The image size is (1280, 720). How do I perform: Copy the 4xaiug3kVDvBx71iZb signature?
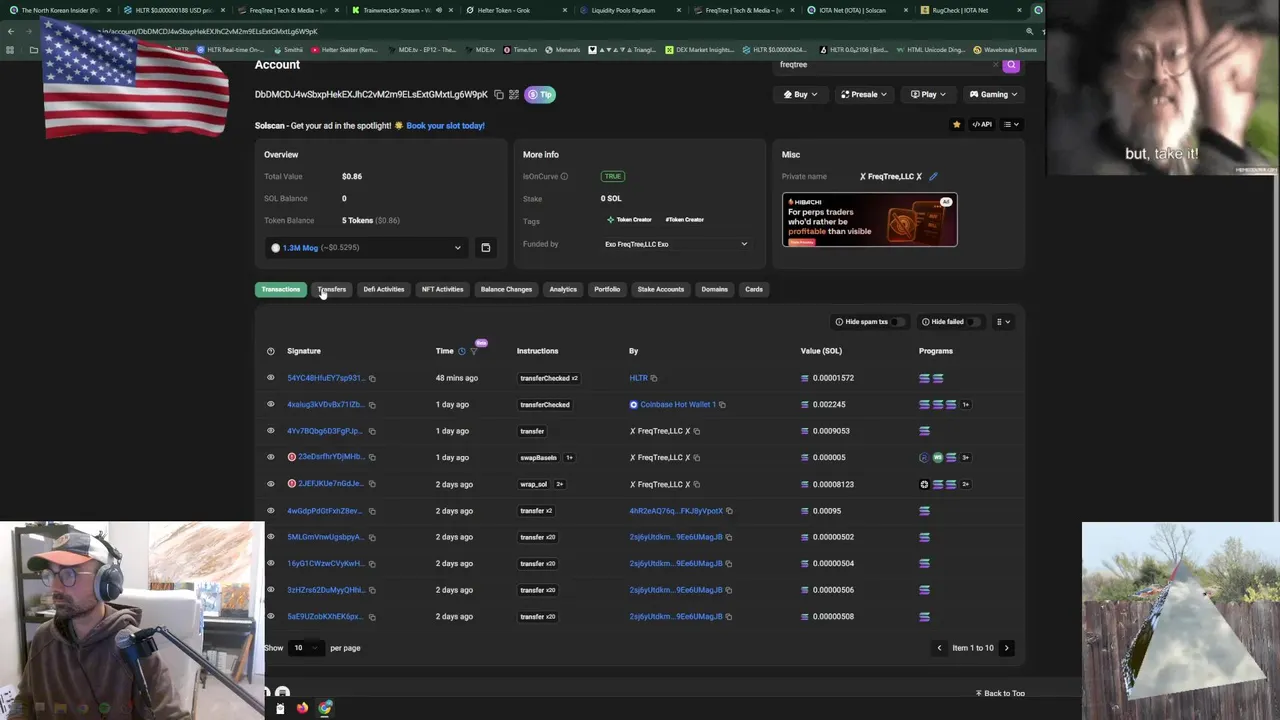(x=372, y=405)
